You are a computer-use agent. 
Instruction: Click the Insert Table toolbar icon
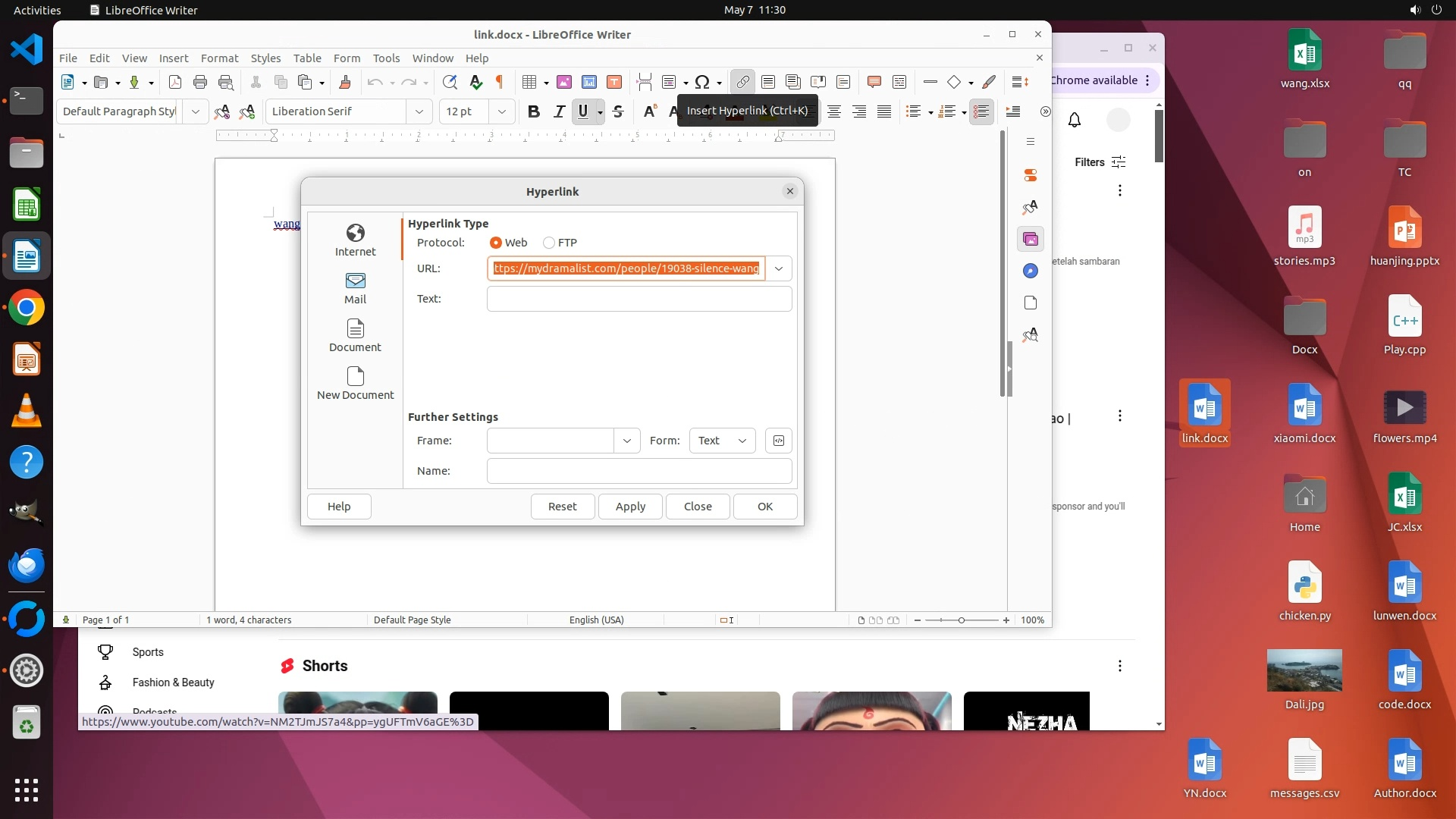529,82
